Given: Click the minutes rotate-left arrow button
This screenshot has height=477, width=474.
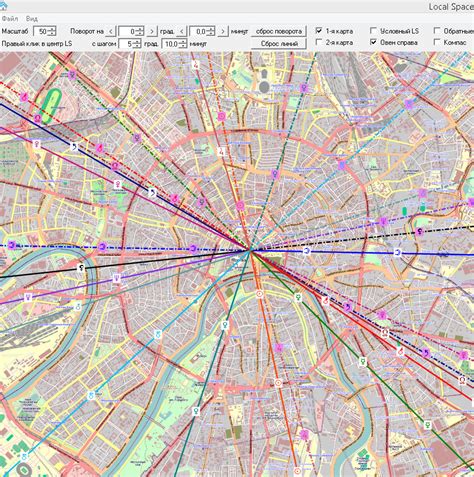Looking at the screenshot, I should tap(181, 31).
